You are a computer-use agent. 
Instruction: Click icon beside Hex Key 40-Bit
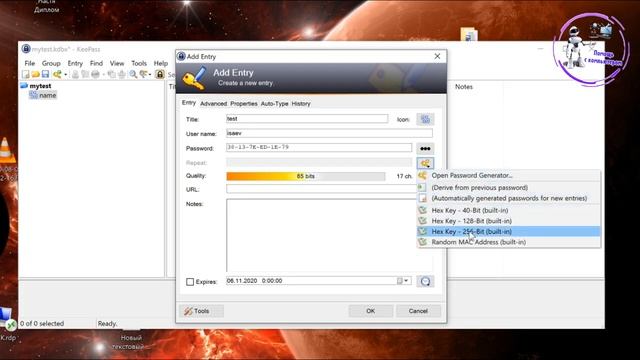click(423, 210)
